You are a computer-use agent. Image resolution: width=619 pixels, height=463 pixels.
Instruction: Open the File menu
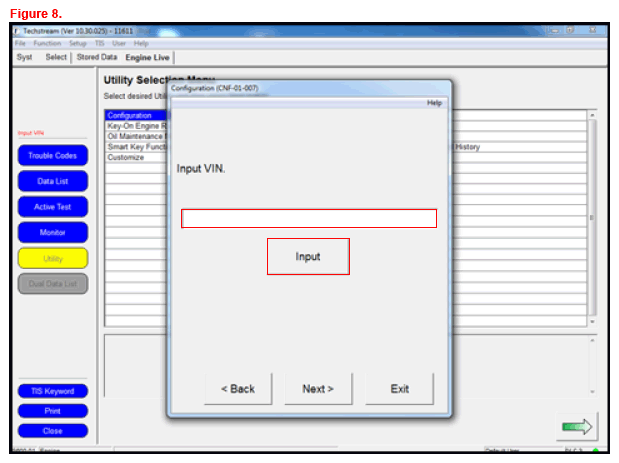[x=20, y=43]
